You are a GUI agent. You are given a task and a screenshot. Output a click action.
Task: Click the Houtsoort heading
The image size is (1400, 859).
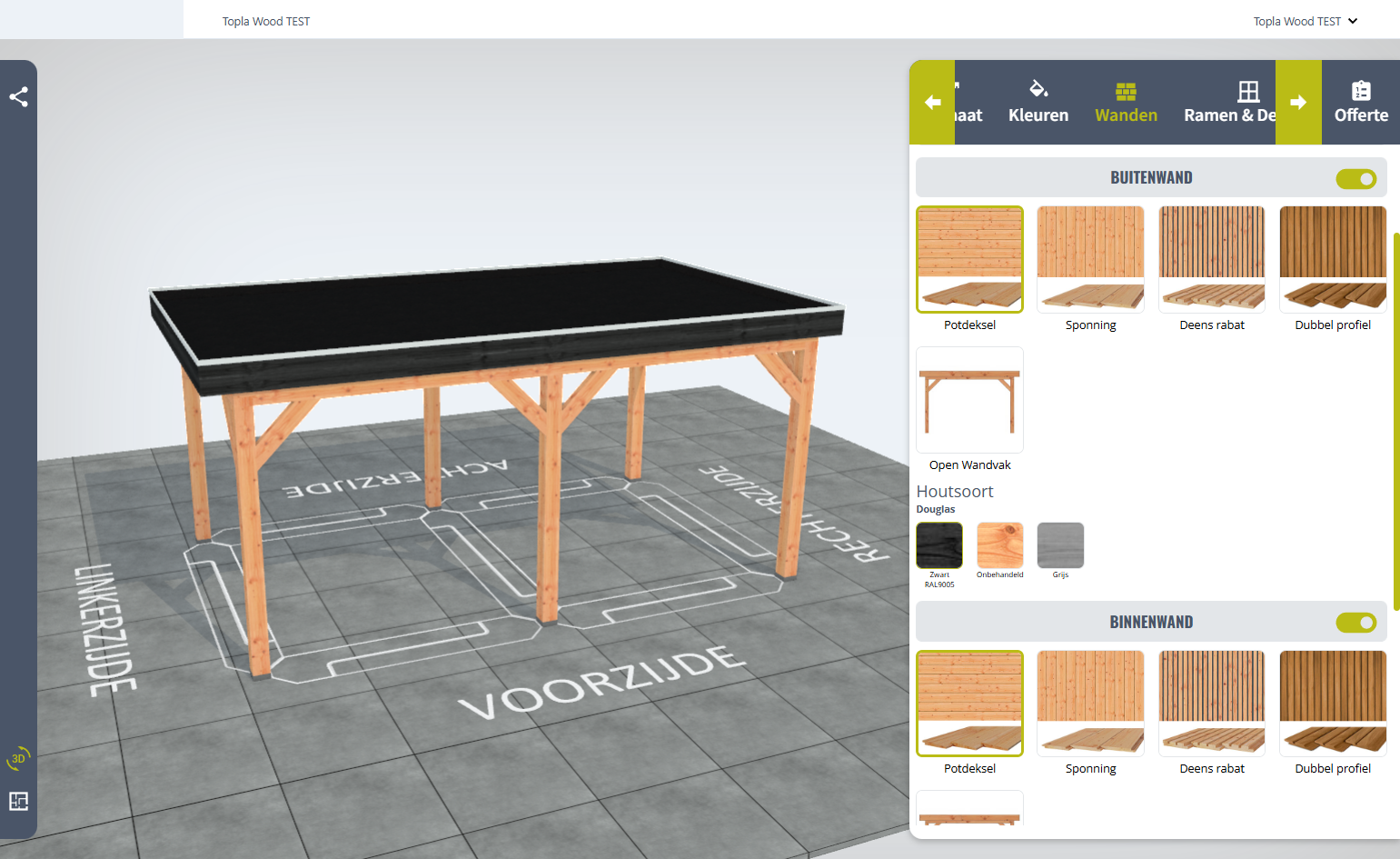tap(955, 492)
